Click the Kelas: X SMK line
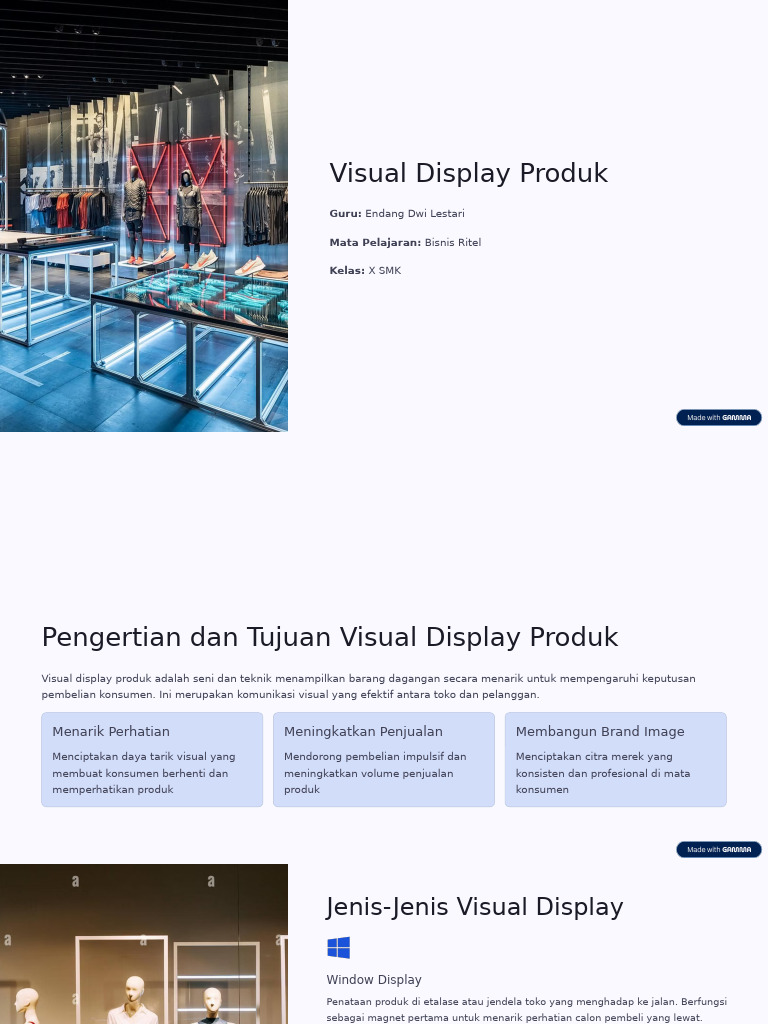Image resolution: width=768 pixels, height=1024 pixels. point(365,270)
